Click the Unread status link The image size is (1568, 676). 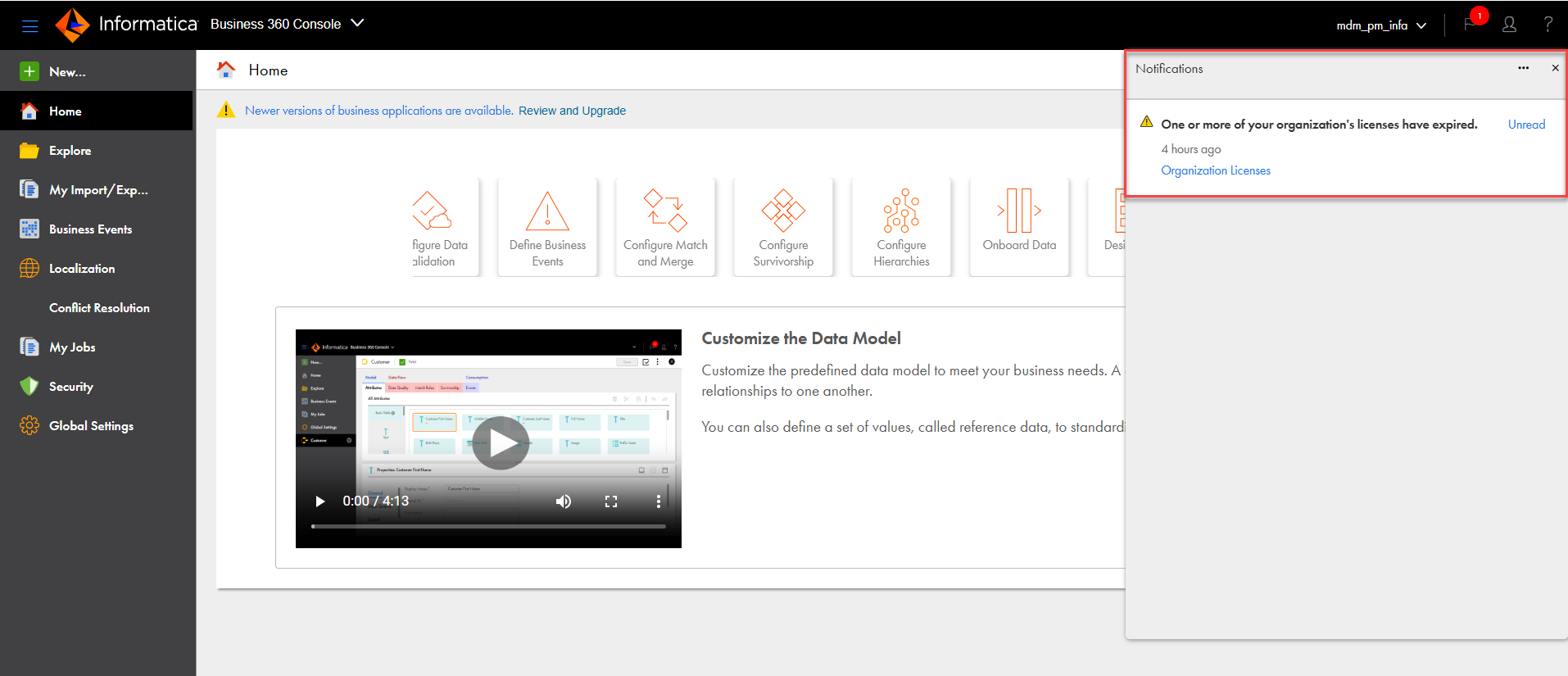[1526, 125]
